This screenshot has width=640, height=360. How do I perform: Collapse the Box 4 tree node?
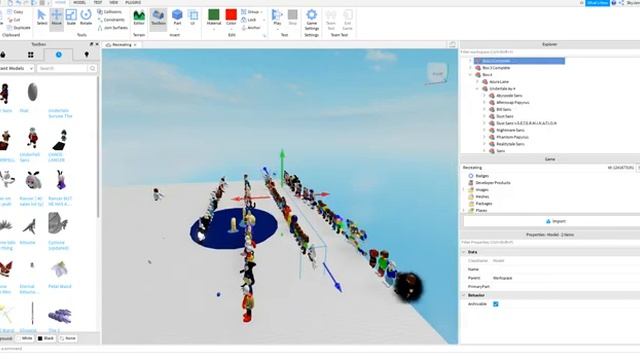pyautogui.click(x=470, y=75)
